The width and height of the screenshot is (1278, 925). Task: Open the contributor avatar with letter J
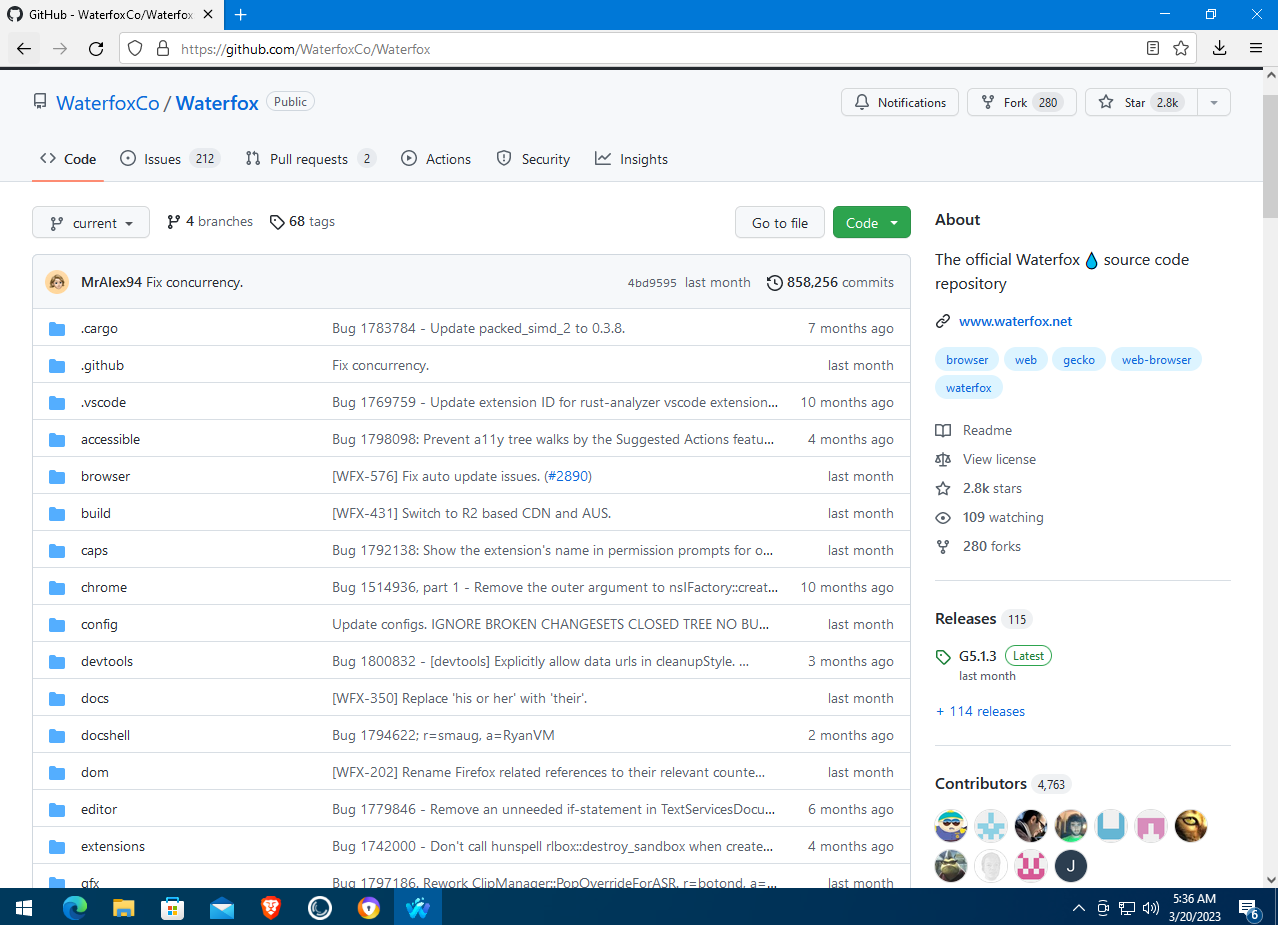coord(1071,866)
